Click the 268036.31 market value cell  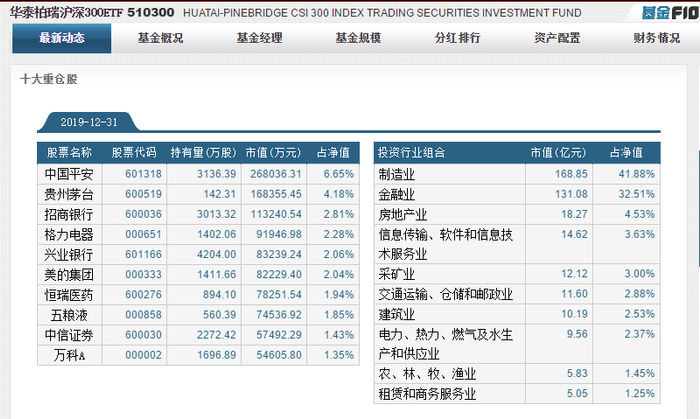point(275,174)
